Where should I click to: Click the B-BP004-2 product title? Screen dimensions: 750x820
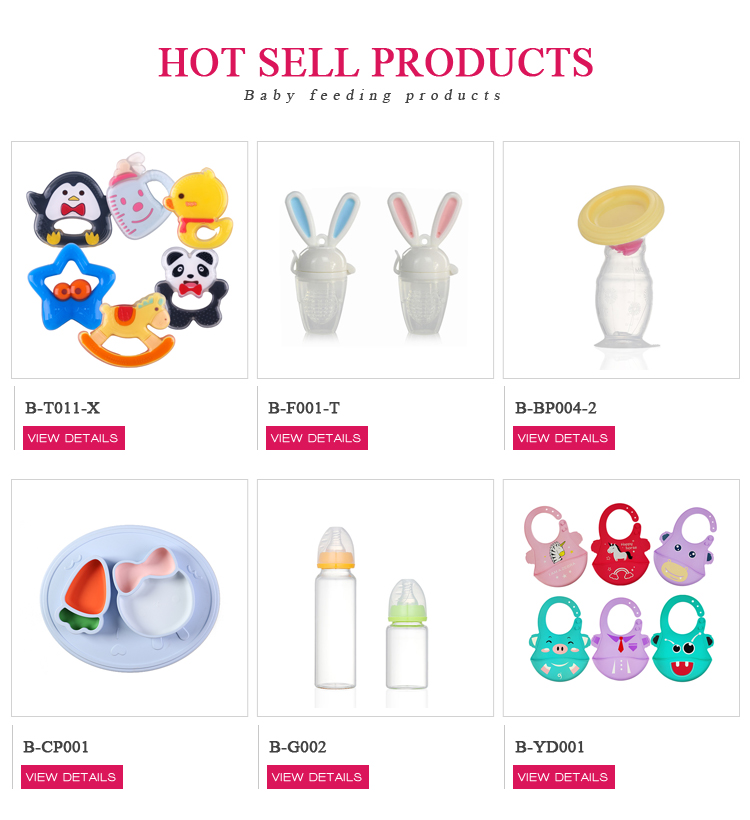[x=555, y=408]
